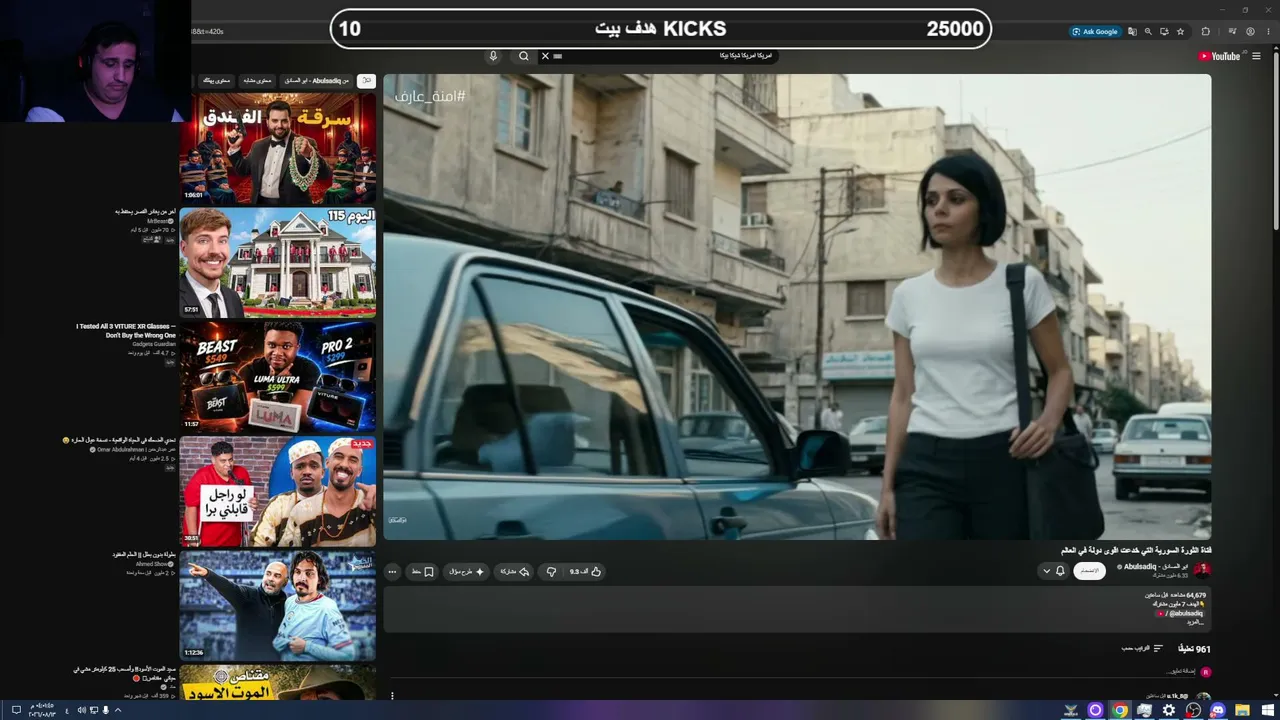Open the Chrome zoom magnifier icon

pos(1148,32)
